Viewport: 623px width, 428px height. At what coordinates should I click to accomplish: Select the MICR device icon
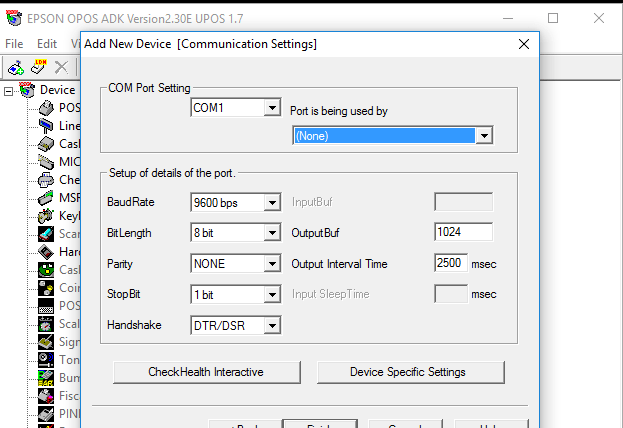45,162
